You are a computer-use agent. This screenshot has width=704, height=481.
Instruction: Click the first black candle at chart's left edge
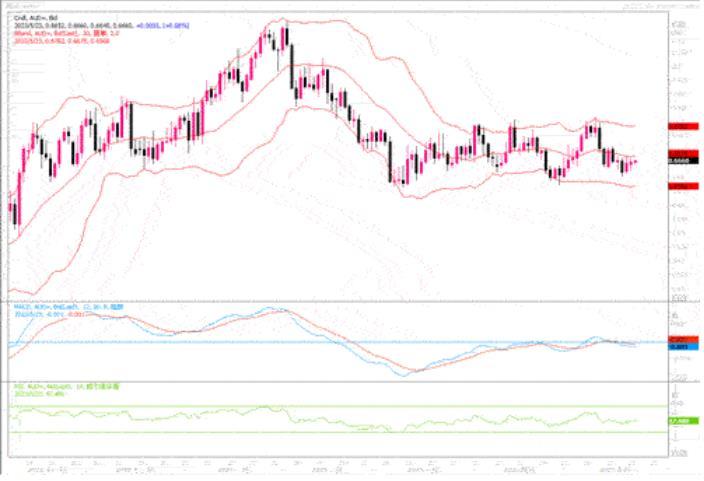pyautogui.click(x=15, y=214)
